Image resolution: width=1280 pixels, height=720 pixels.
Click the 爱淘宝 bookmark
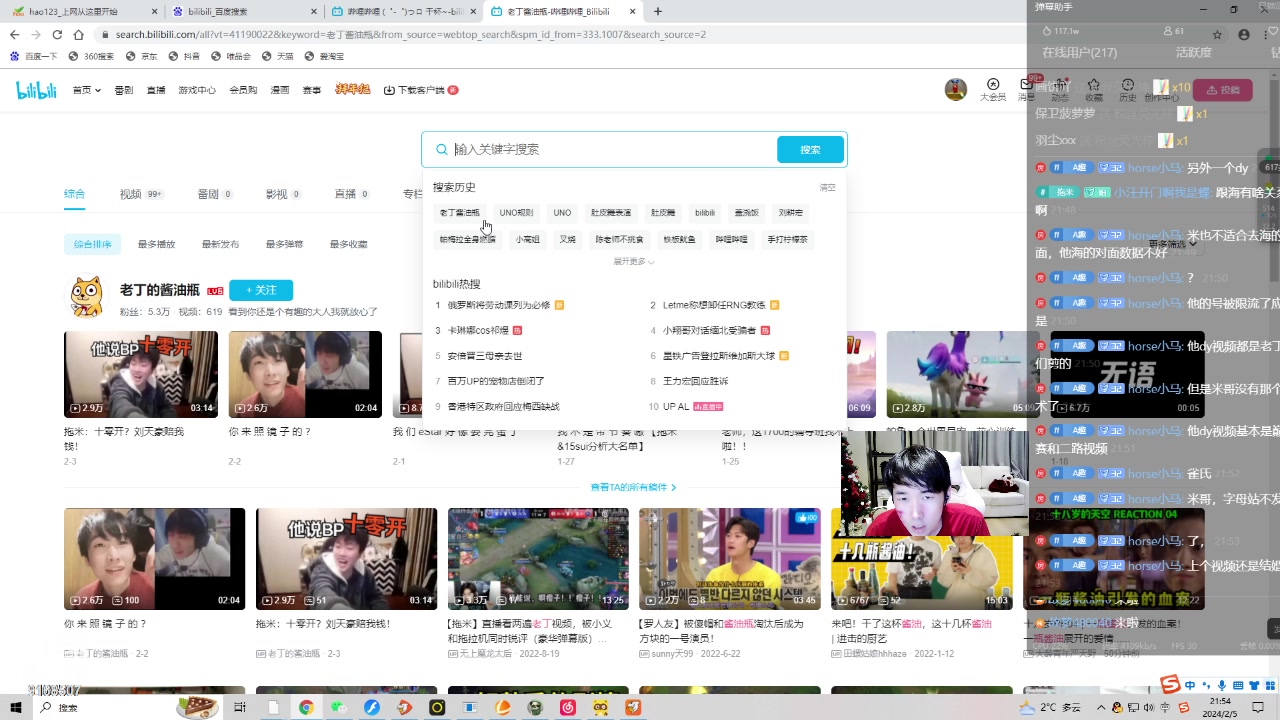click(x=324, y=56)
